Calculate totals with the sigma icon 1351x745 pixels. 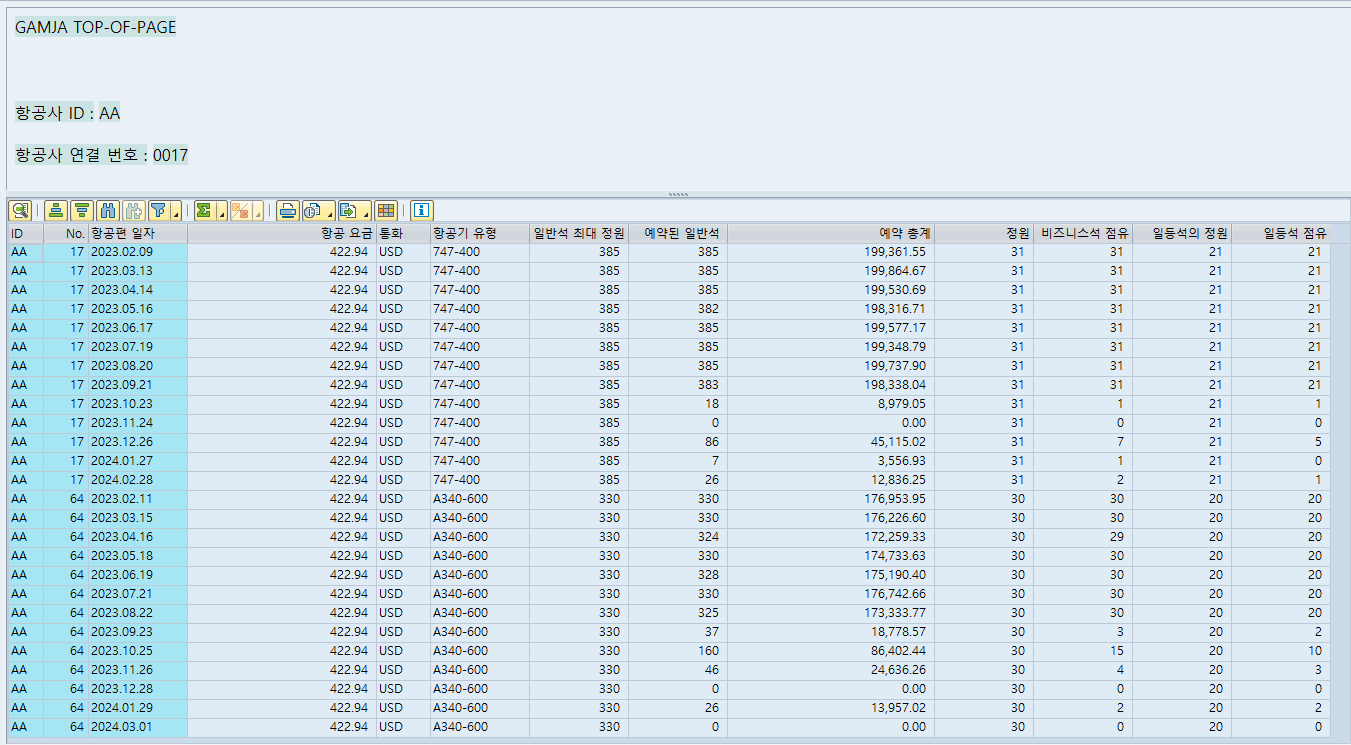point(204,210)
